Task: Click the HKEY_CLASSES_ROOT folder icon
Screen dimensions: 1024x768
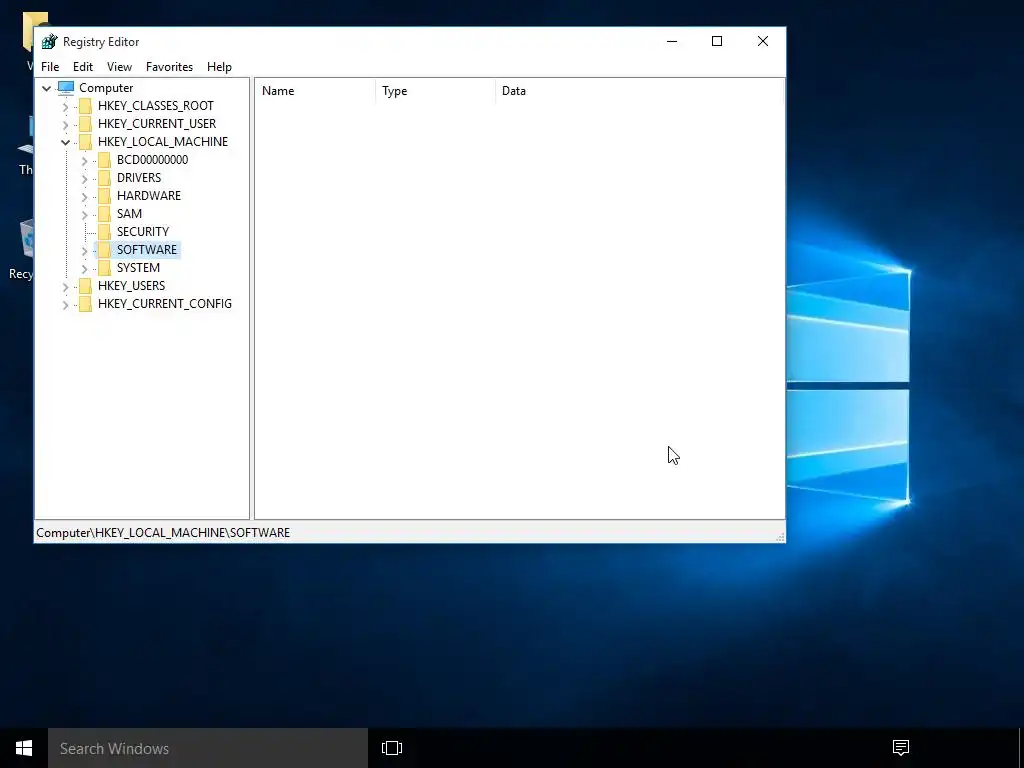Action: point(85,106)
